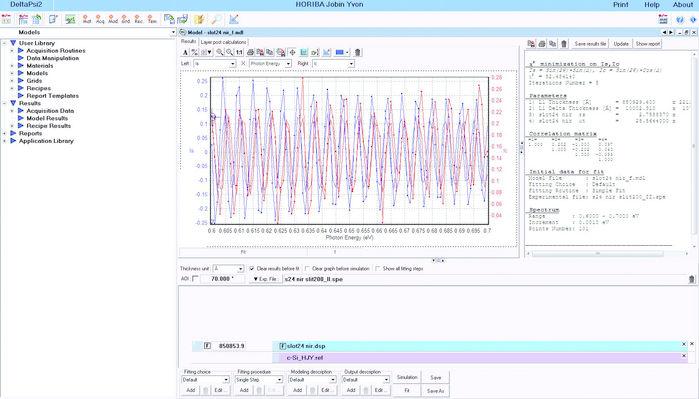
Task: Open the Help menu
Action: point(651,5)
